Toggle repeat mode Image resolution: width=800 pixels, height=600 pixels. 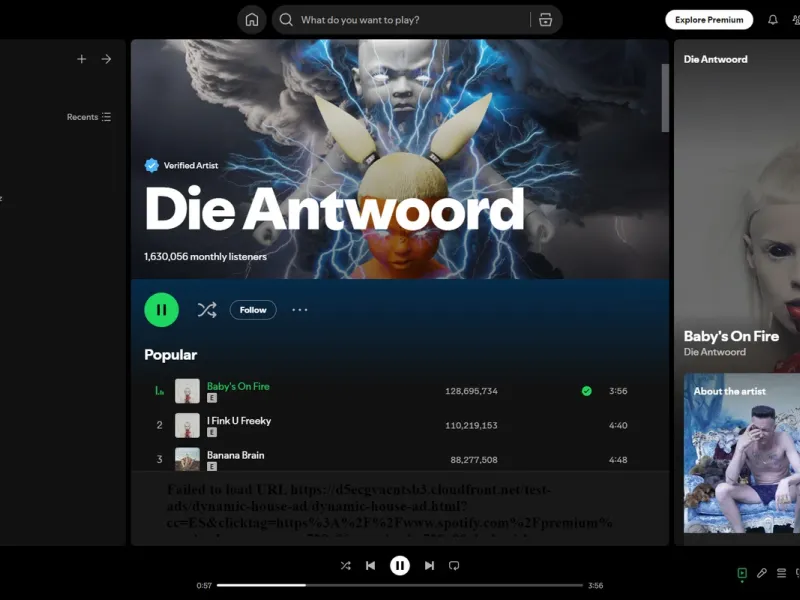[x=454, y=565]
